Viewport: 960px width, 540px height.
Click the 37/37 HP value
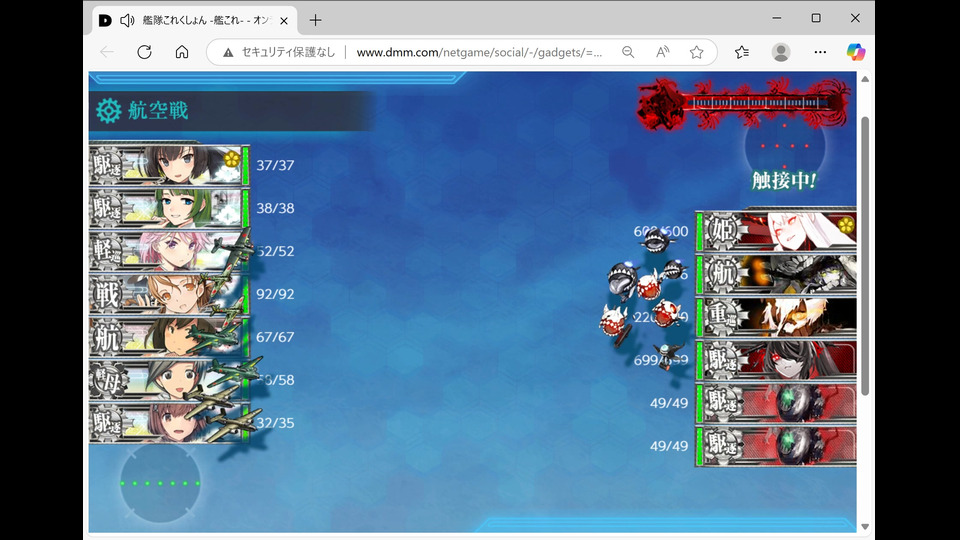click(x=275, y=165)
